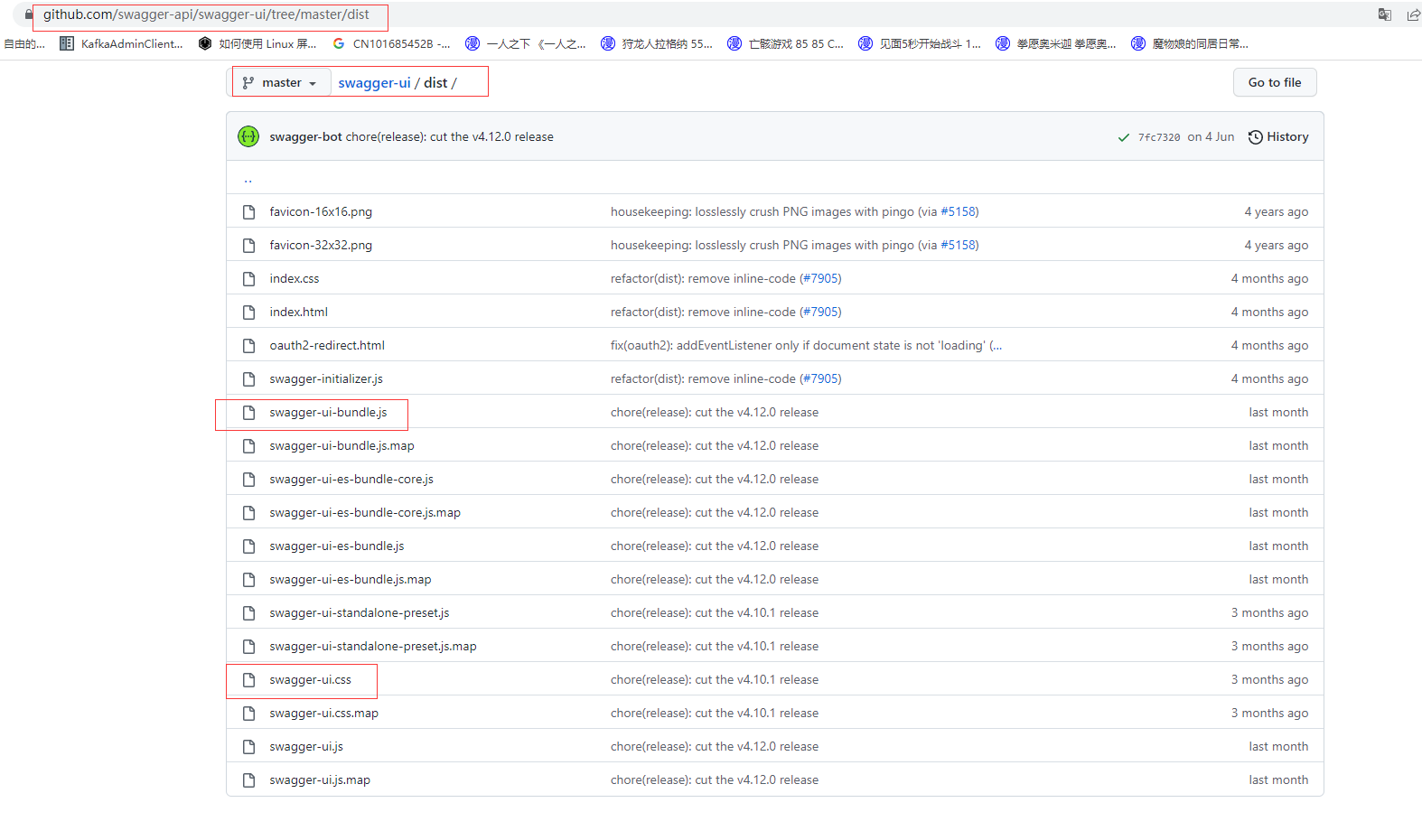This screenshot has width=1422, height=840.
Task: Open the KafkaAdminClient bookmark
Action: click(121, 43)
